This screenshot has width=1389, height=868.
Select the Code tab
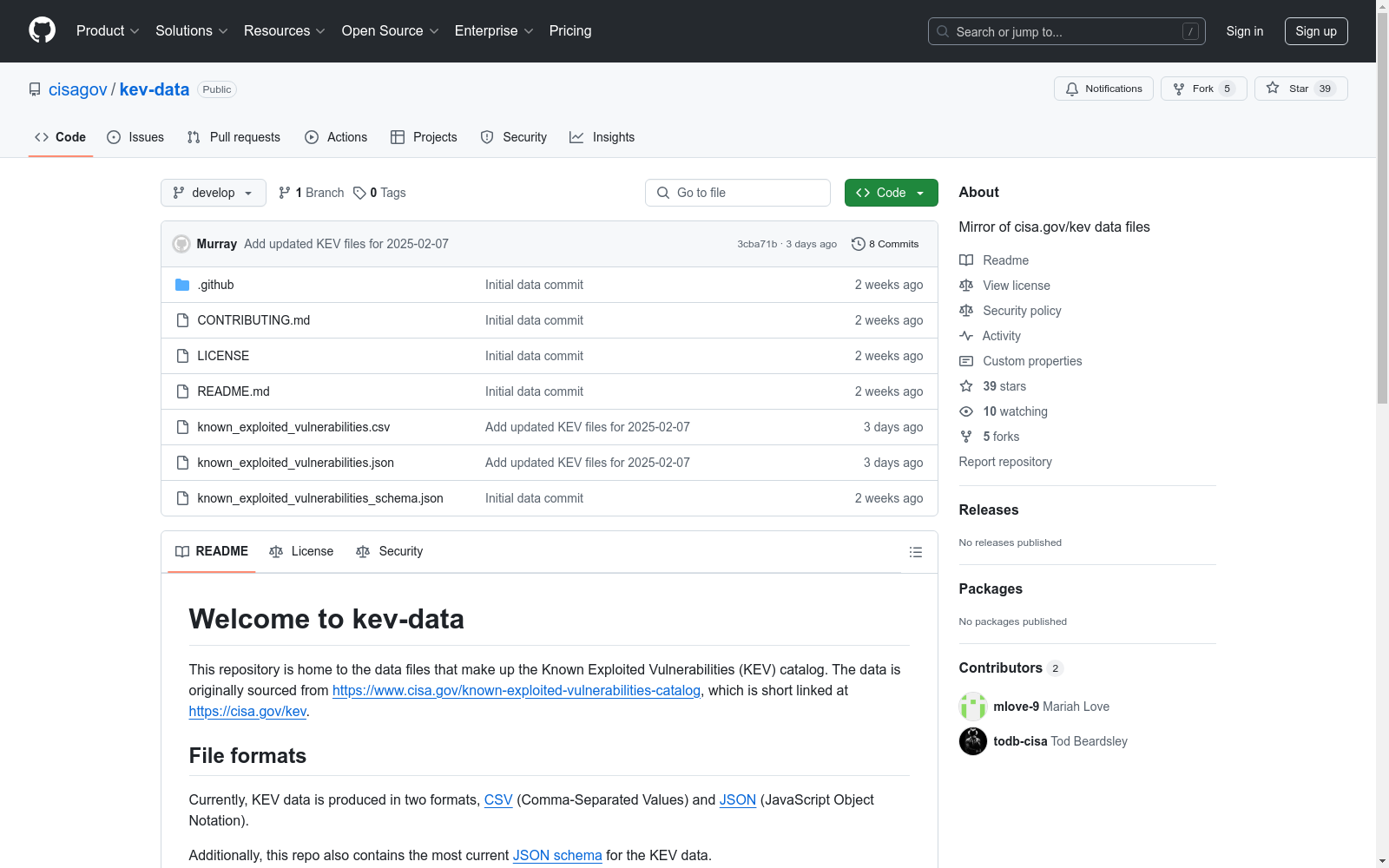(61, 137)
